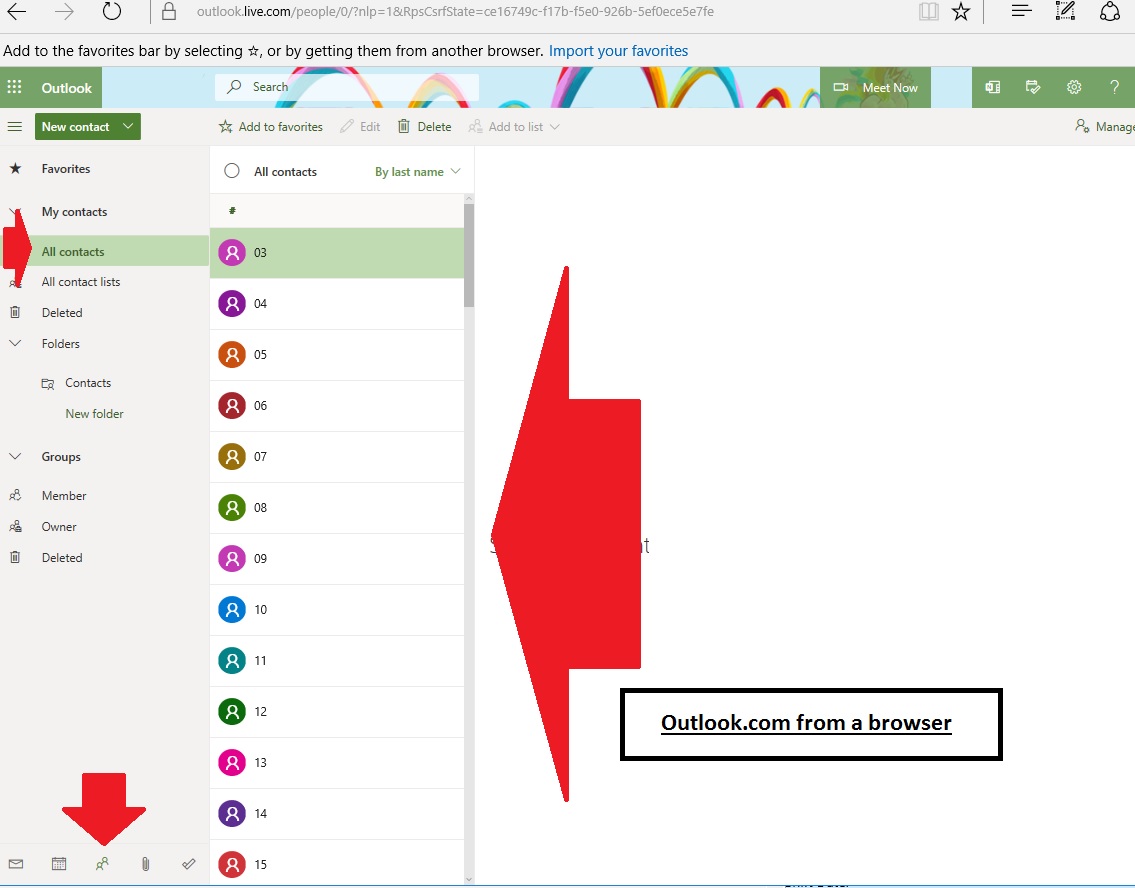1135x888 pixels.
Task: Open the Settings gear in Outlook header
Action: coord(1074,88)
